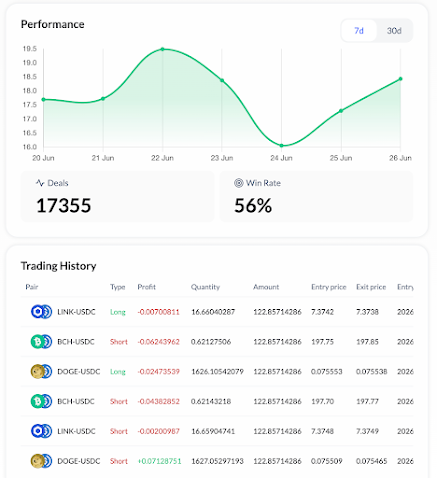Click the Win Rate 56% stat card
437x478 pixels.
pos(316,196)
